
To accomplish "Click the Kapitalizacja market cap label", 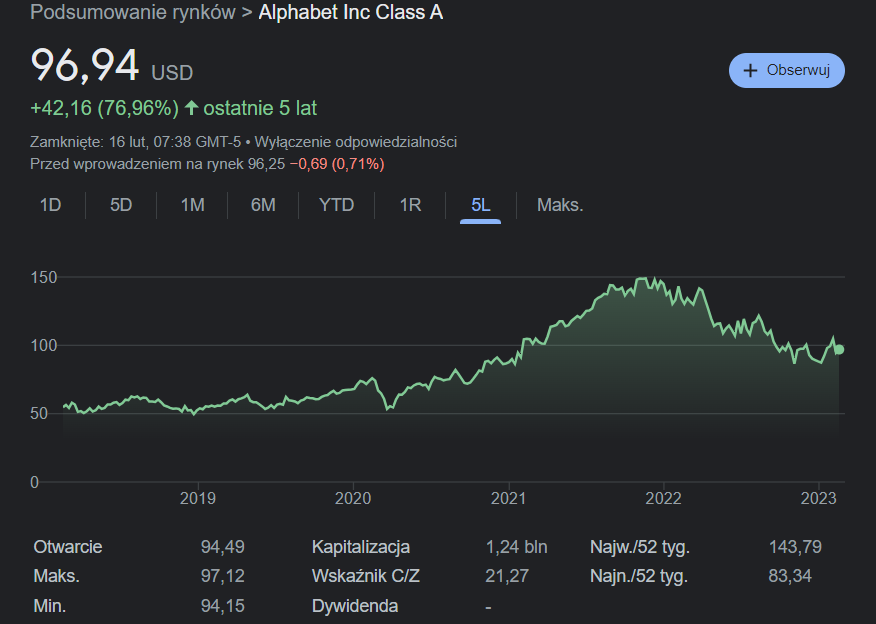I will coord(361,547).
